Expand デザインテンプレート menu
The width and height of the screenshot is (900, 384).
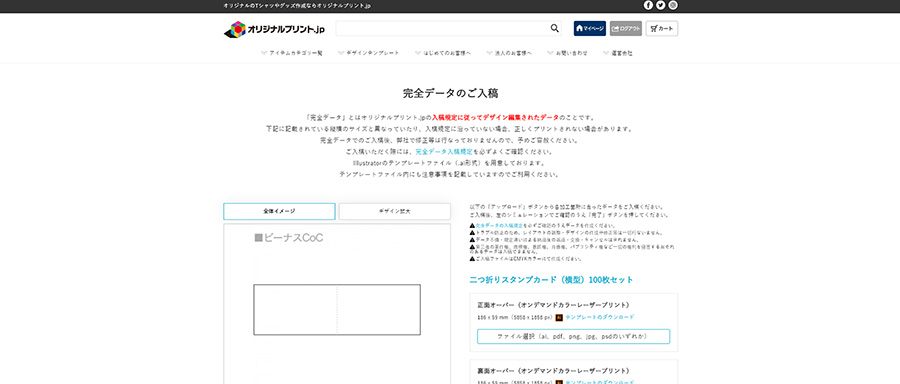(368, 53)
